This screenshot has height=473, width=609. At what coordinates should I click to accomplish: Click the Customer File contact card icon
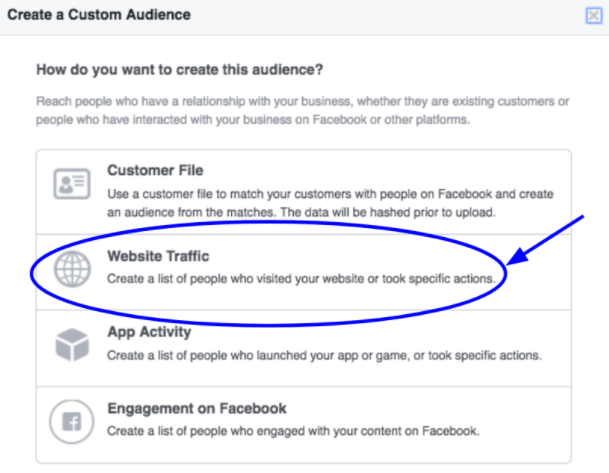click(x=71, y=186)
